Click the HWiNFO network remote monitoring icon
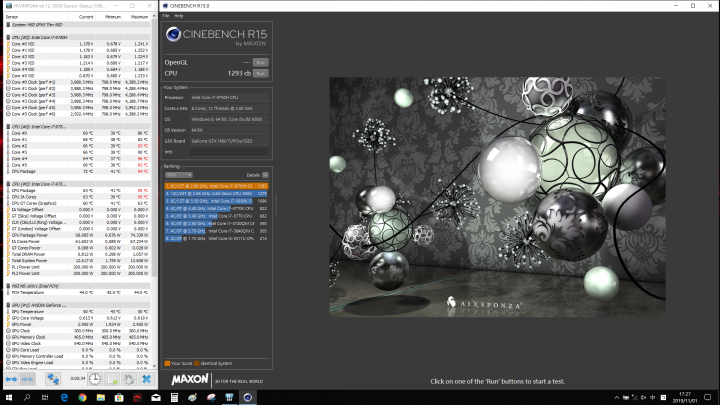The height and width of the screenshot is (405, 720). click(52, 379)
